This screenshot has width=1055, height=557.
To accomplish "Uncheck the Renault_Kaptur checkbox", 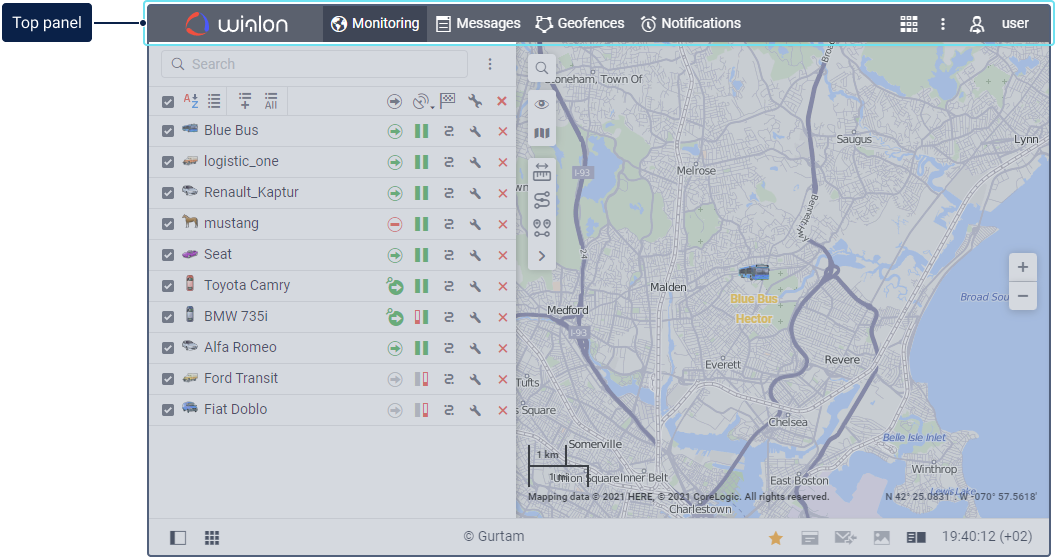I will [x=168, y=193].
